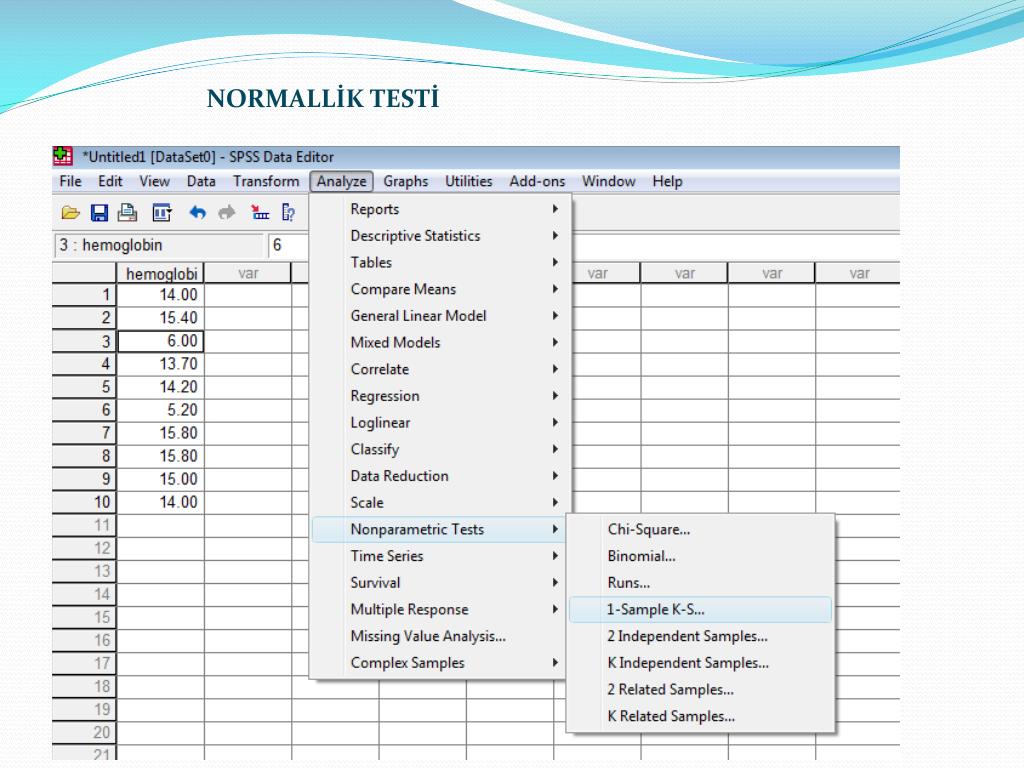Viewport: 1024px width, 768px height.
Task: Choose Binomial test option
Action: (x=701, y=556)
